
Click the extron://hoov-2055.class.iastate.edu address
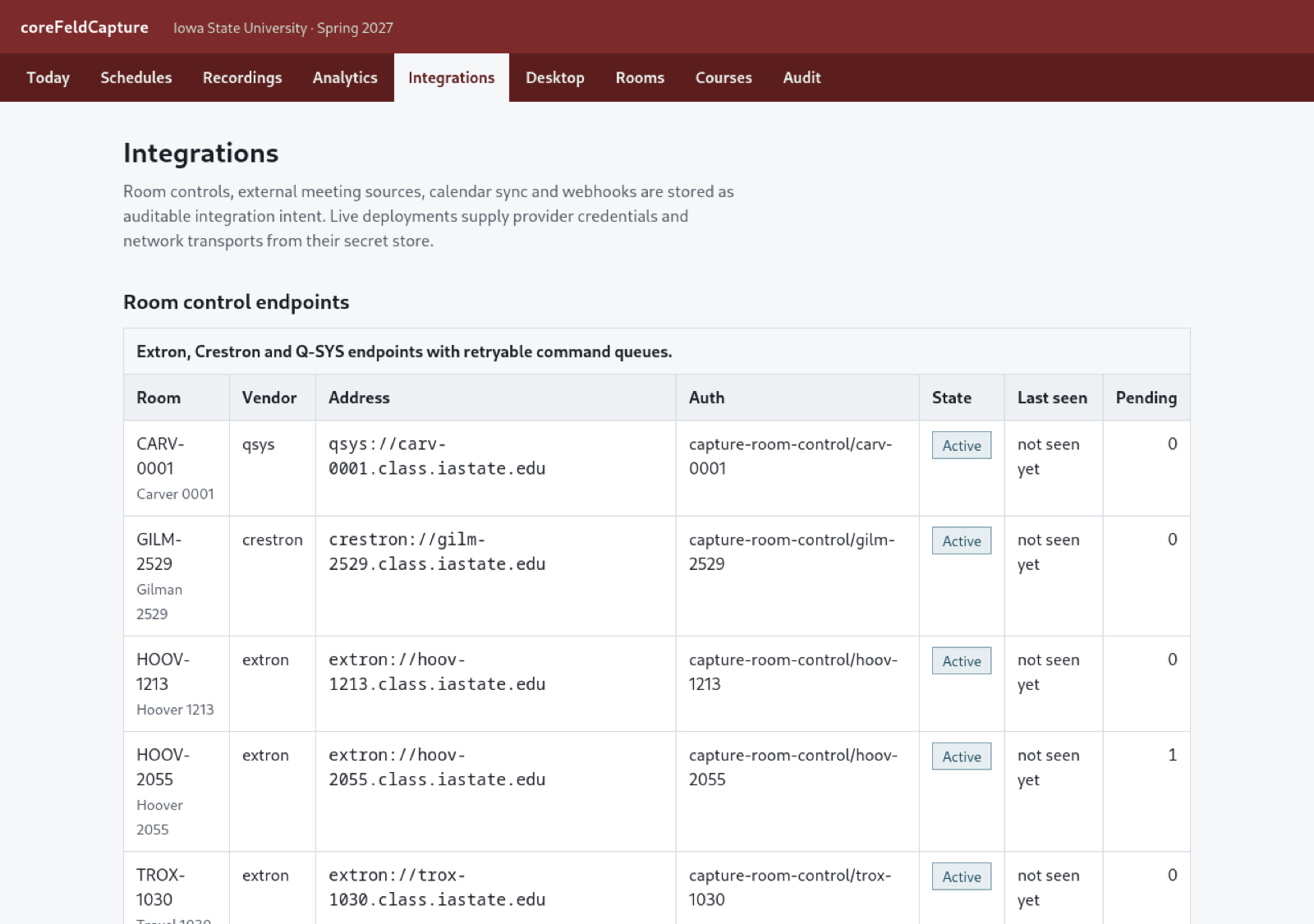pos(437,767)
